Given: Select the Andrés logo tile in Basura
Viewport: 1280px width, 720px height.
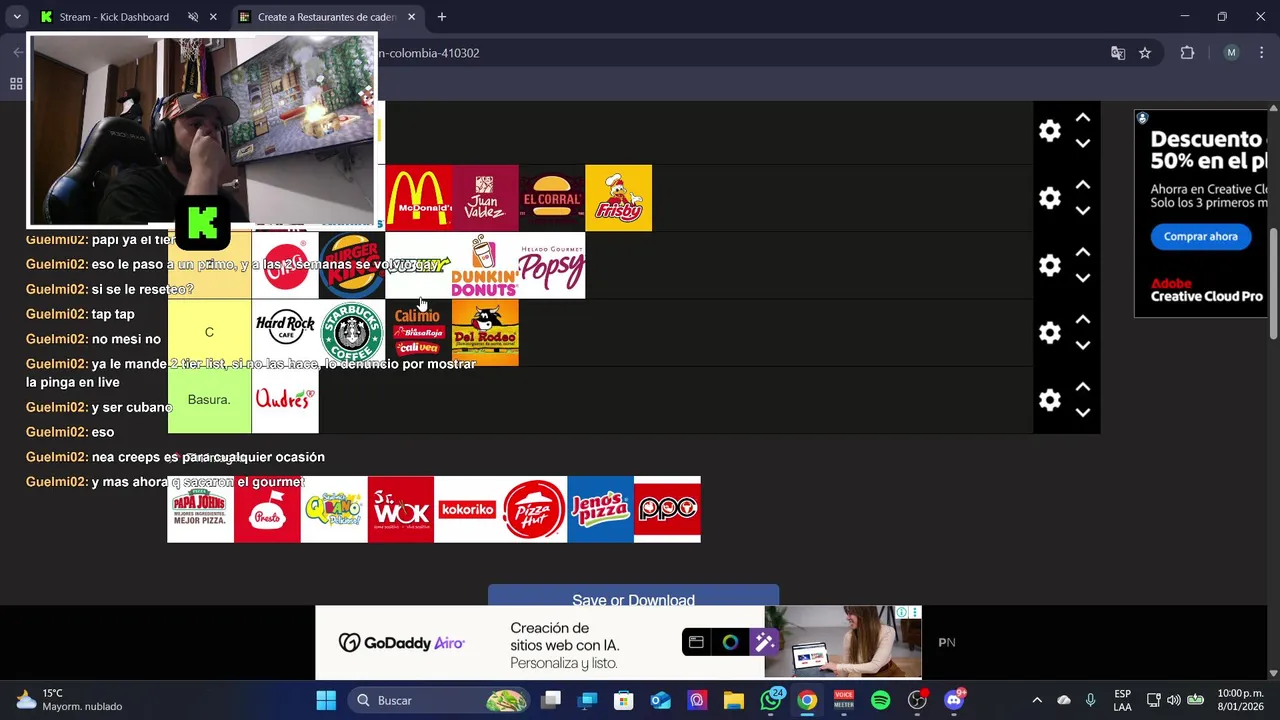Looking at the screenshot, I should tap(285, 400).
